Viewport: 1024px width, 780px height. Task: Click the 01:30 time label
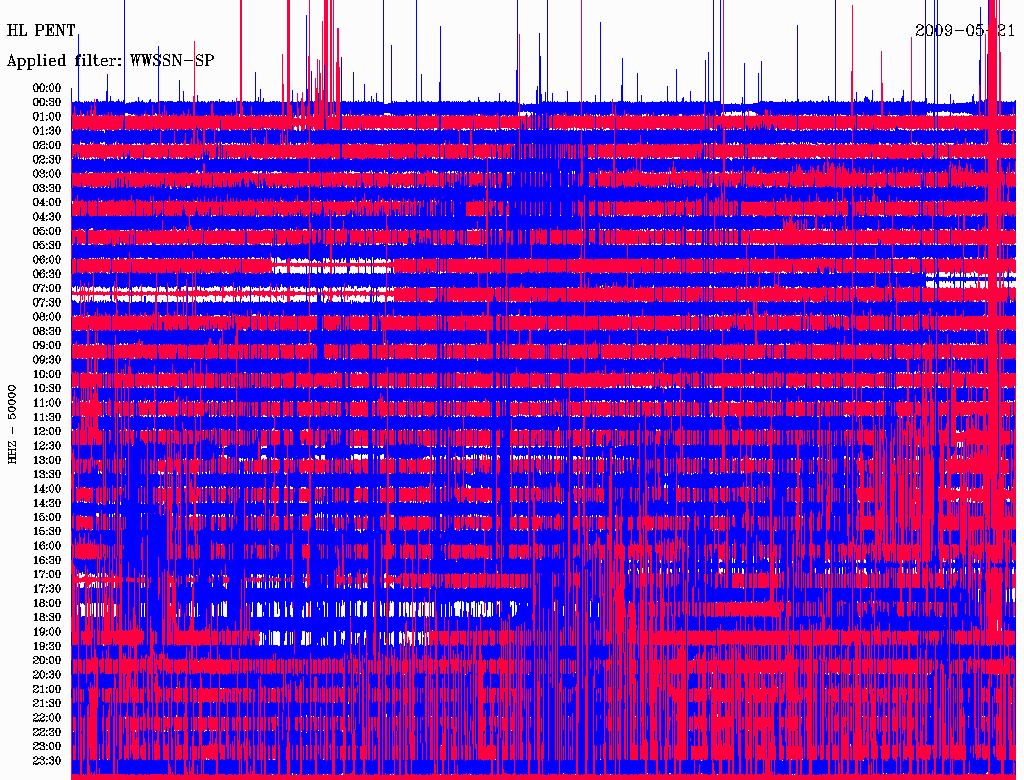(x=47, y=131)
